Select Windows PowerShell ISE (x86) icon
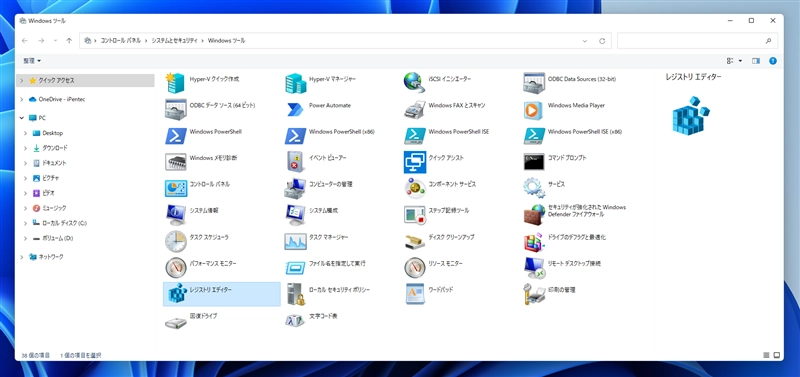800x377 pixels. 534,136
